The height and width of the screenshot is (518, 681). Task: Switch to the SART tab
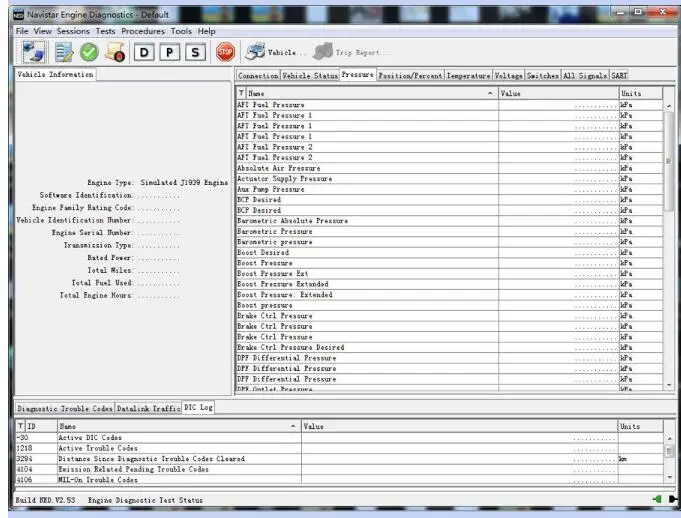tap(619, 76)
